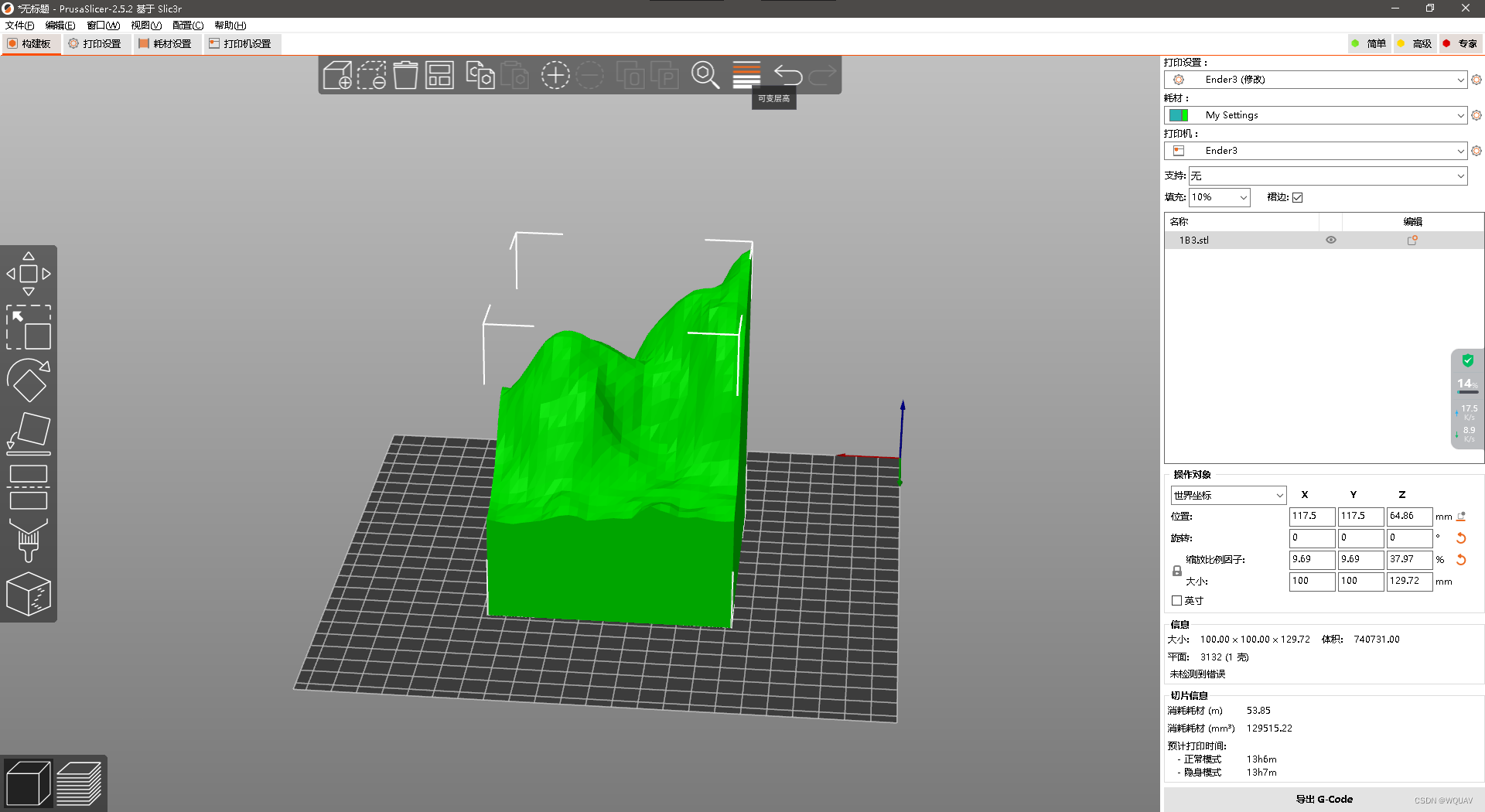Toggle the variable layer height icon
Viewport: 1485px width, 812px height.
point(746,75)
